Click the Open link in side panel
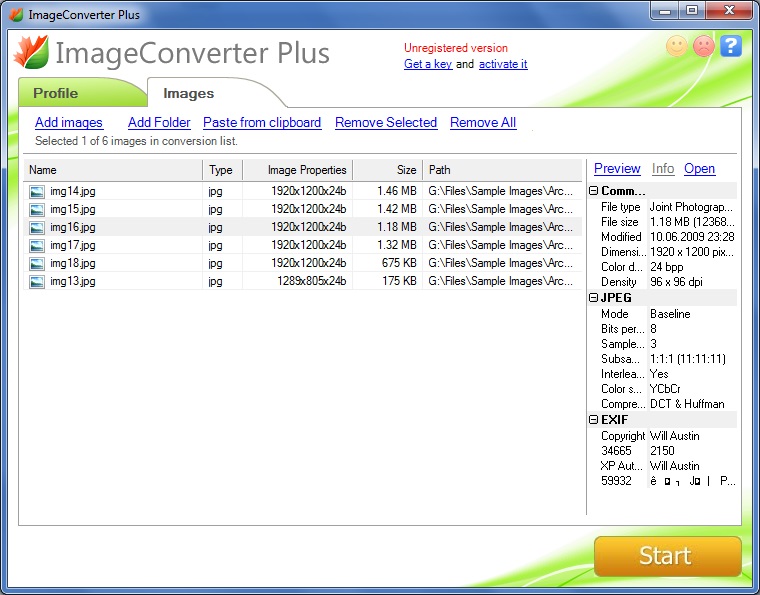760x595 pixels. (699, 169)
